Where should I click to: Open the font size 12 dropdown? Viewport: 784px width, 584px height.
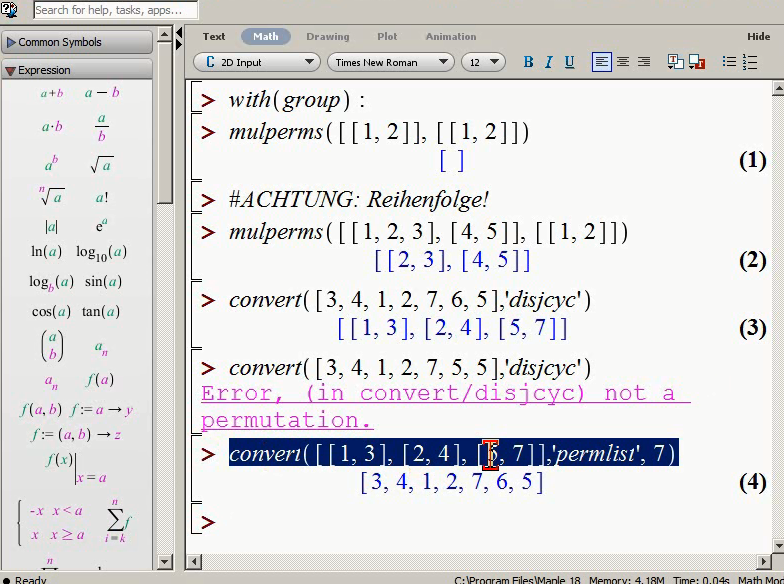483,62
